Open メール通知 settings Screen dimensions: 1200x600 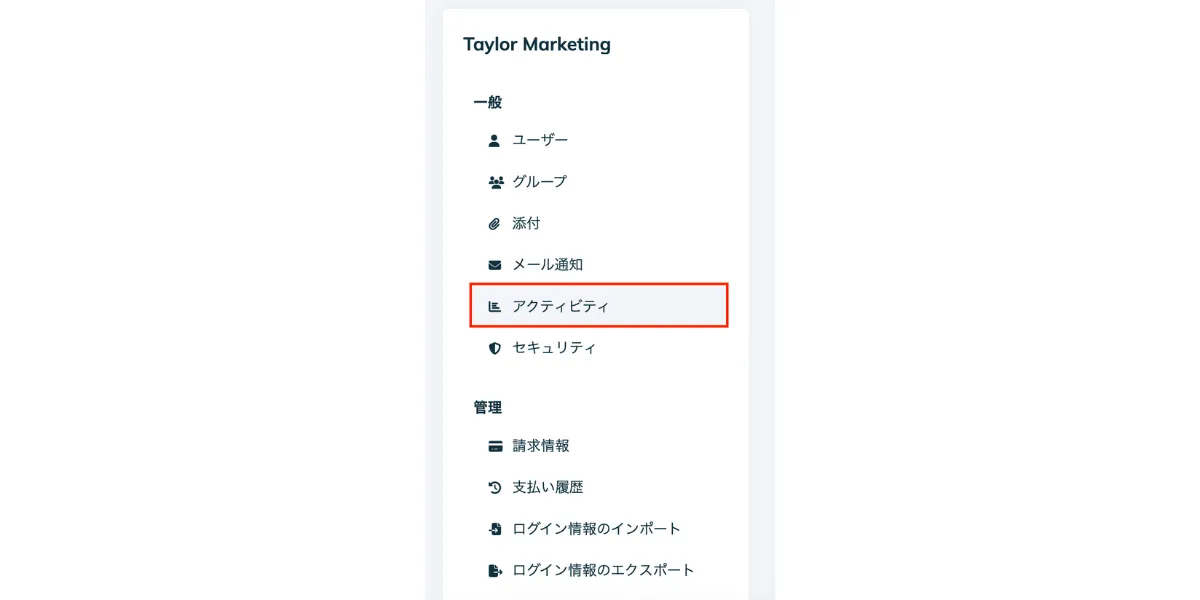click(x=547, y=265)
